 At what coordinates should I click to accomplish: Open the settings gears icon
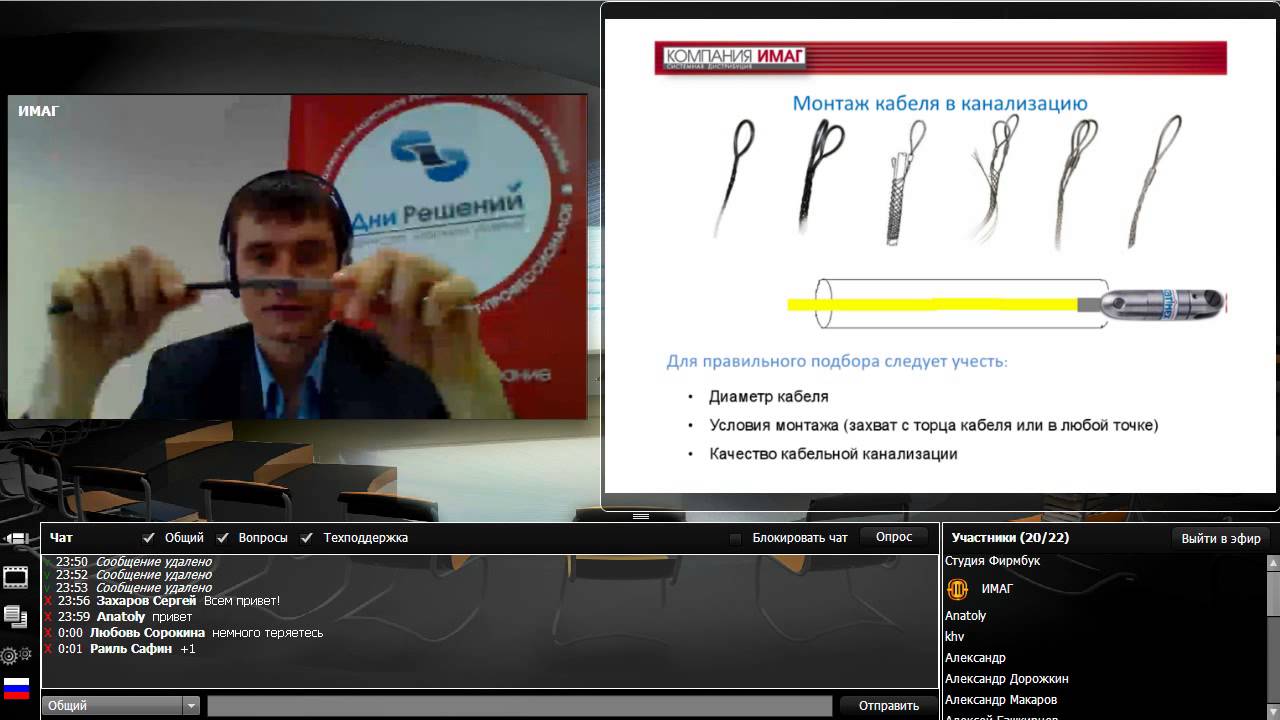[x=15, y=655]
